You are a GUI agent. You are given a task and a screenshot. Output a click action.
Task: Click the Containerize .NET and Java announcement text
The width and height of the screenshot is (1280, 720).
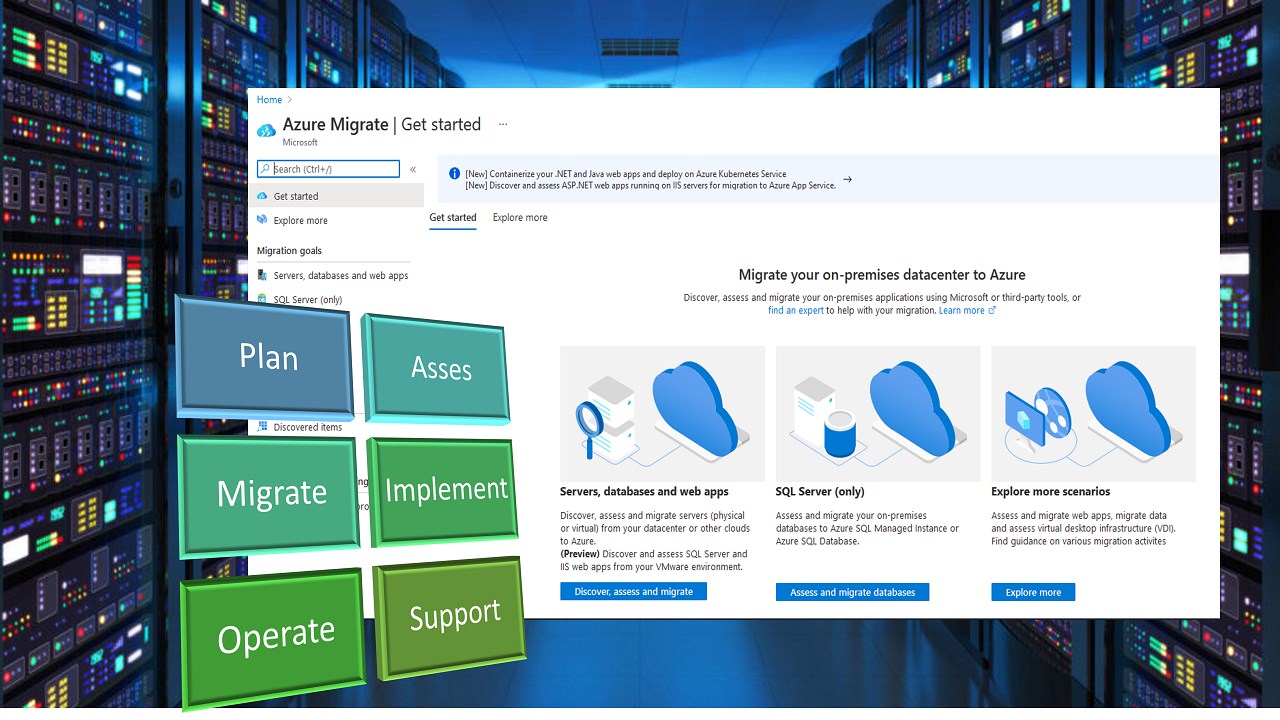pos(625,174)
